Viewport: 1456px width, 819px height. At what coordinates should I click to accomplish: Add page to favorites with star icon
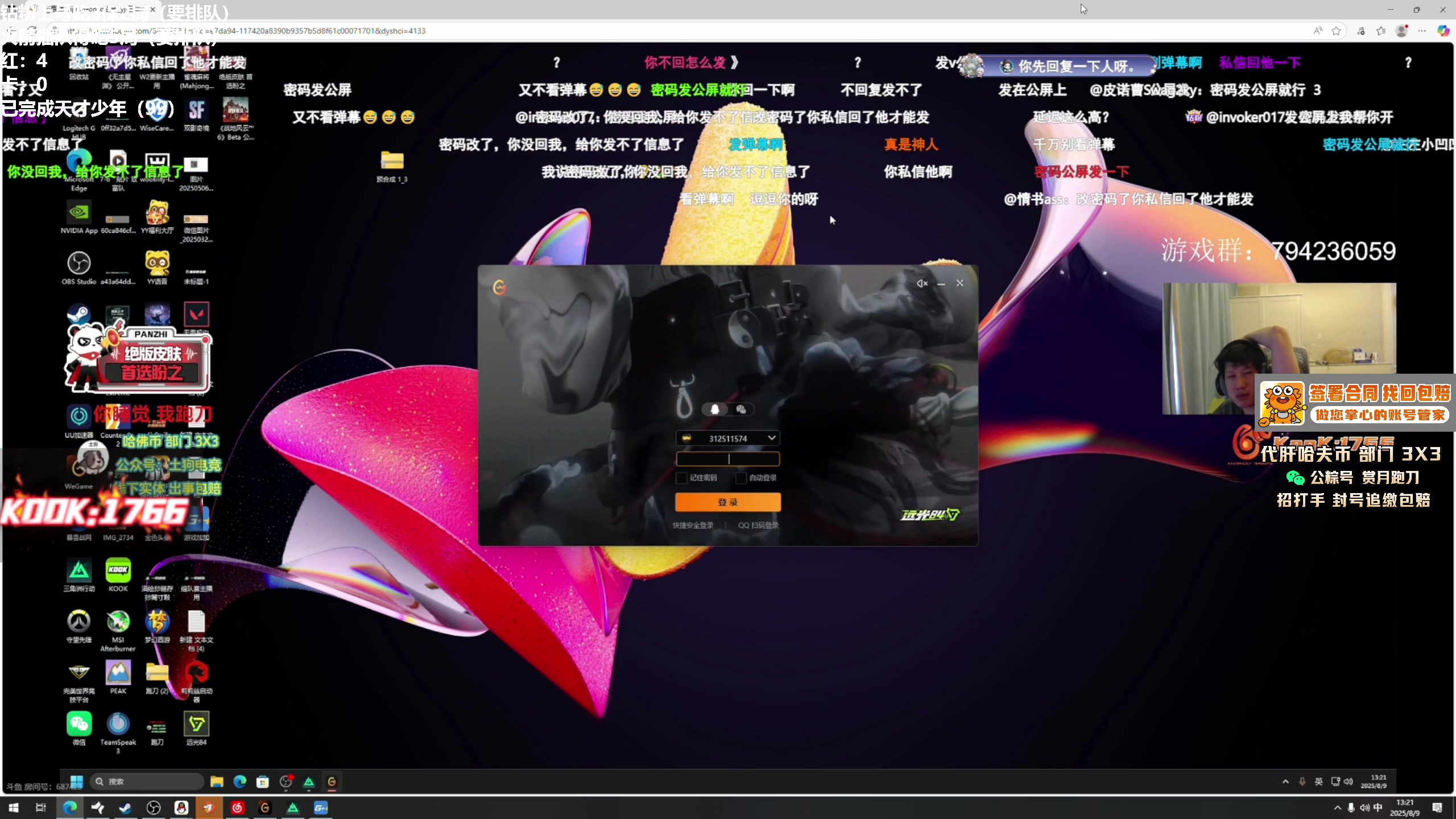(1337, 31)
